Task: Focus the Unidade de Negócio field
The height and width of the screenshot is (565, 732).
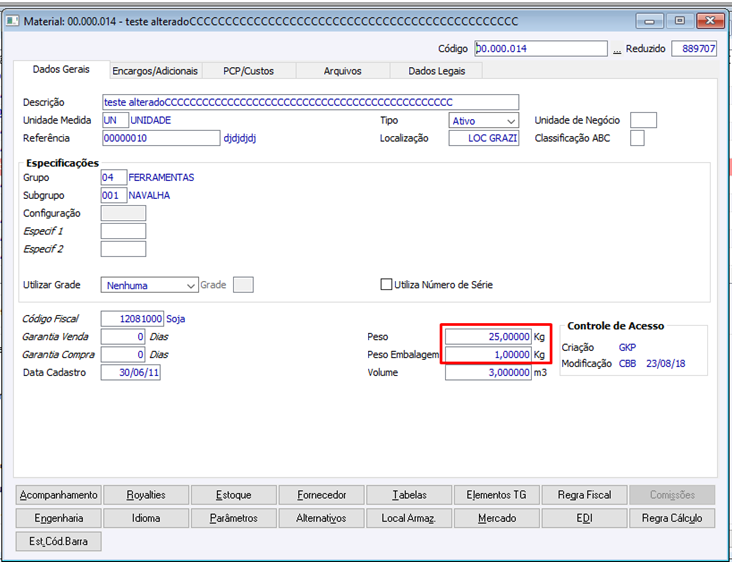Action: (643, 120)
